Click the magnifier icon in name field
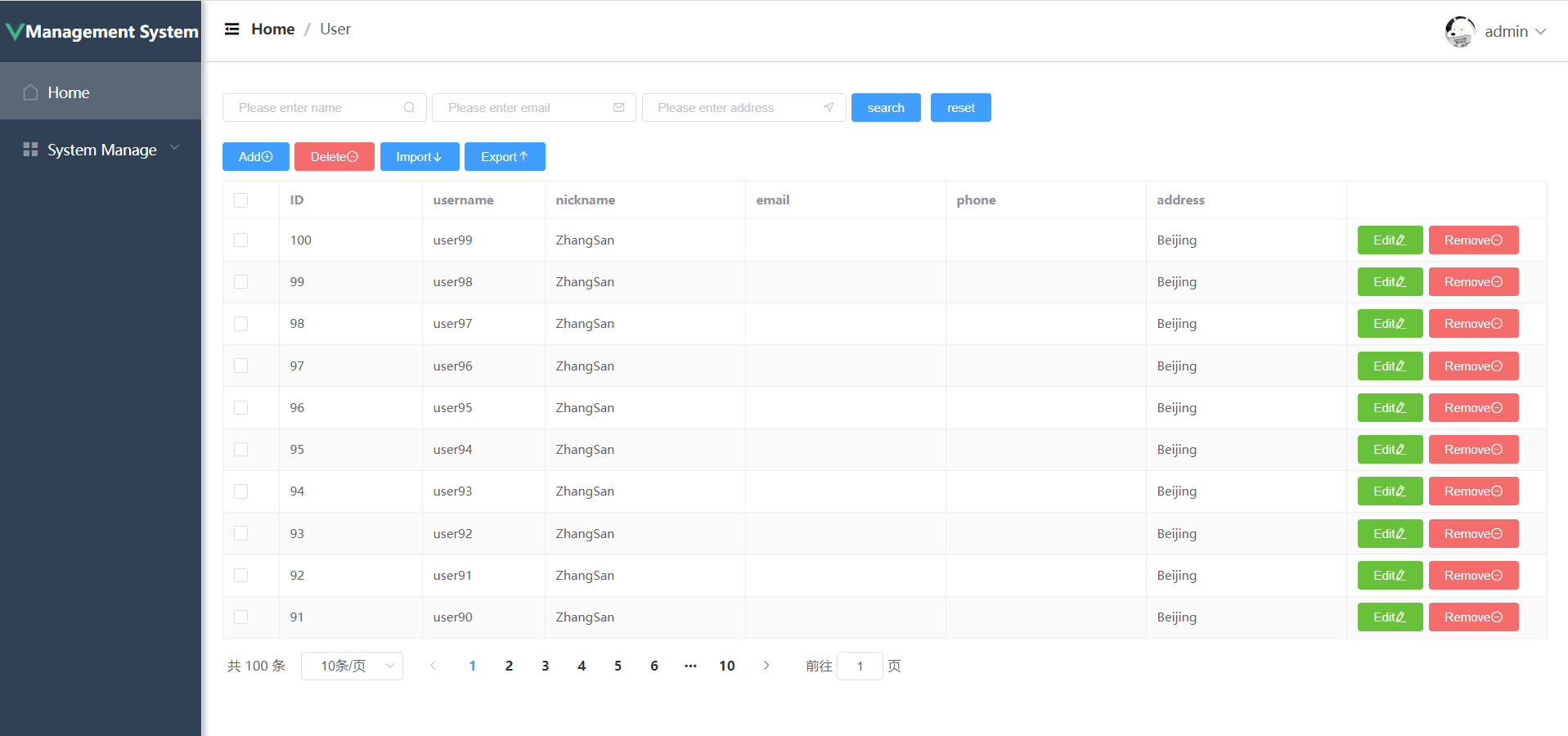Image resolution: width=1568 pixels, height=736 pixels. click(409, 108)
